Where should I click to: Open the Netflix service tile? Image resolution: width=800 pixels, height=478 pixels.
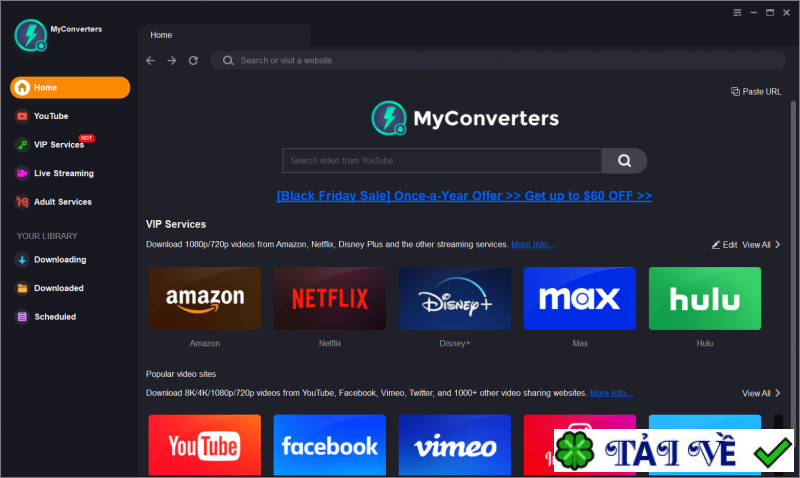pyautogui.click(x=330, y=298)
